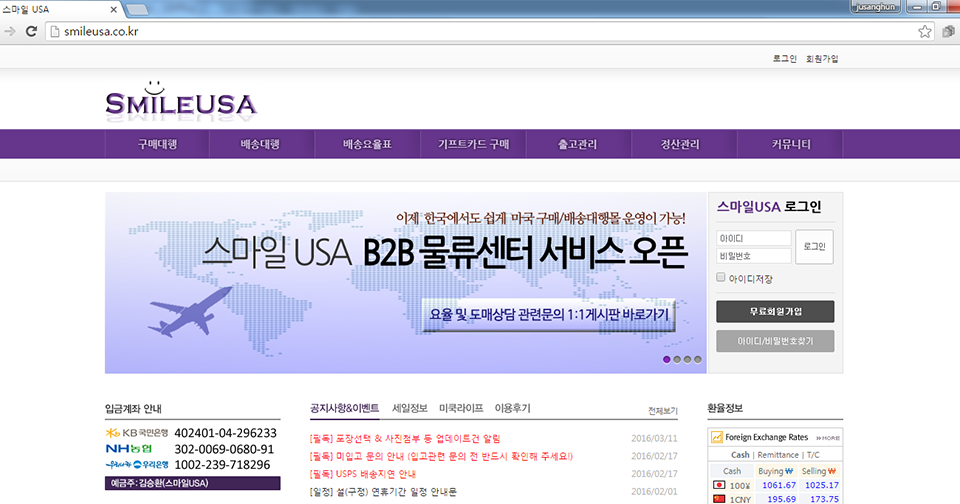Click the 무료회원가입 button
This screenshot has height=504, width=960.
click(775, 311)
